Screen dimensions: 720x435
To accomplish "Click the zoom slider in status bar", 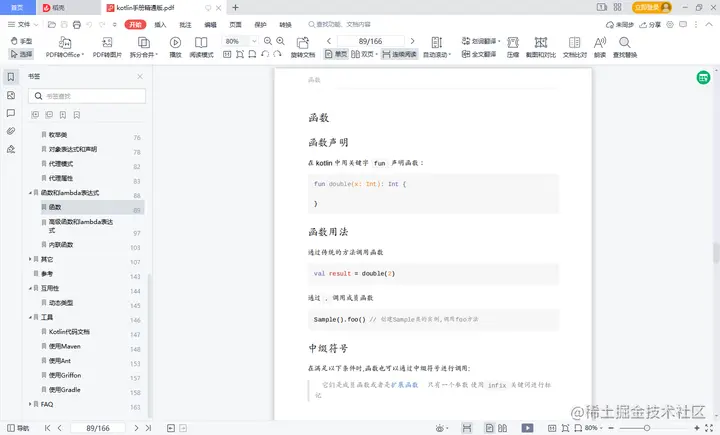I will (647, 428).
